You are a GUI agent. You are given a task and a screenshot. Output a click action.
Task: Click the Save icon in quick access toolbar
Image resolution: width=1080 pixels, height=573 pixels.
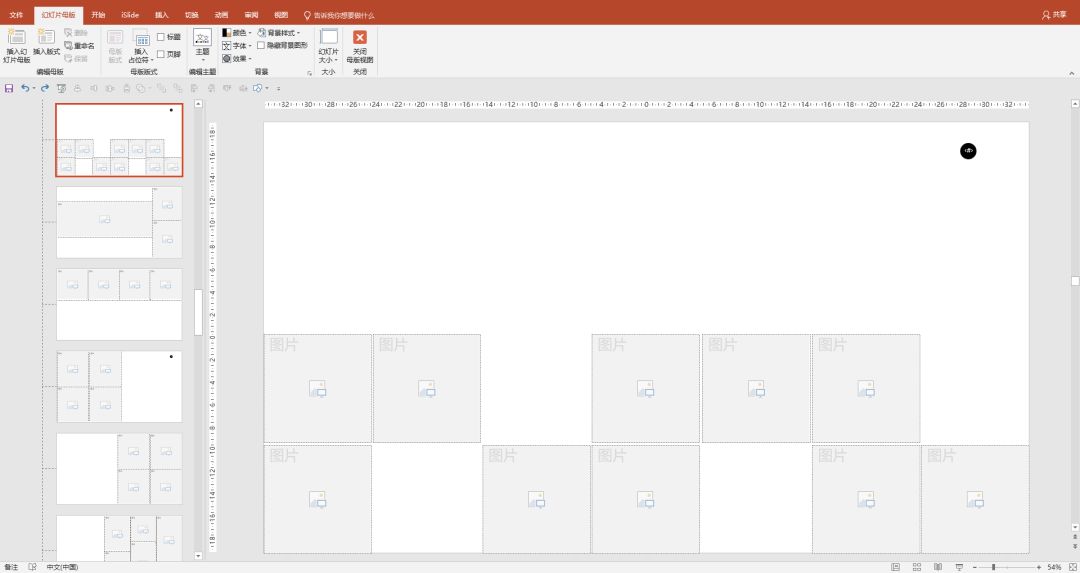point(9,88)
